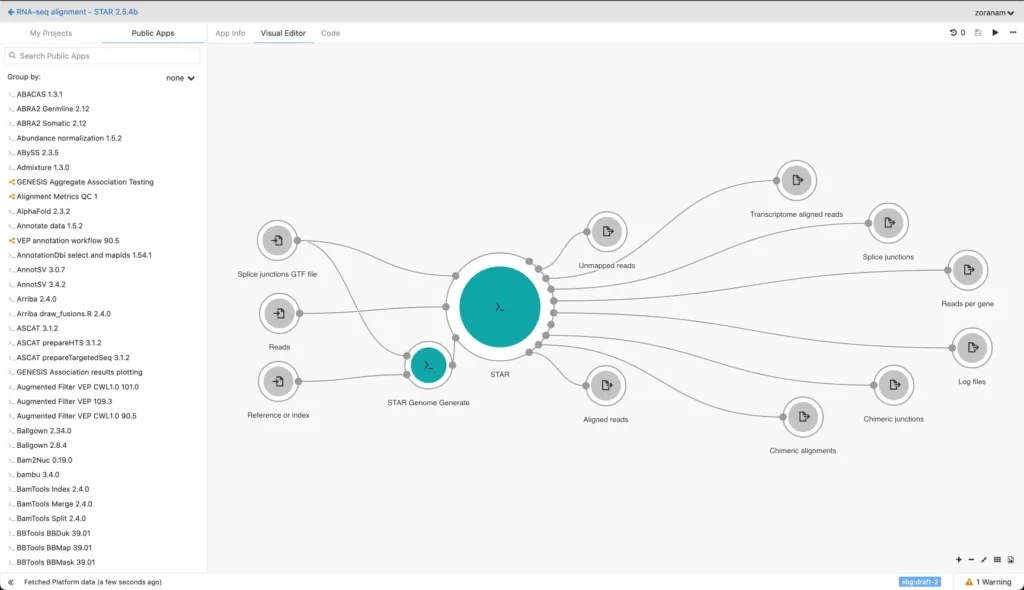This screenshot has width=1024, height=590.
Task: Open the Group by none dropdown
Action: tap(180, 78)
